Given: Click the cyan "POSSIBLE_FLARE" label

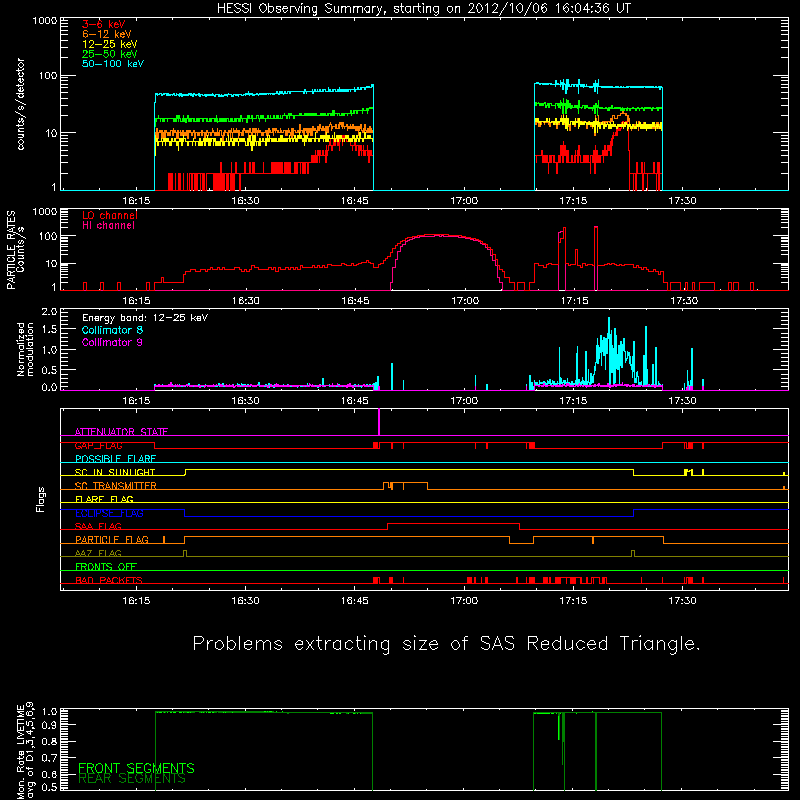Looking at the screenshot, I should [115, 459].
